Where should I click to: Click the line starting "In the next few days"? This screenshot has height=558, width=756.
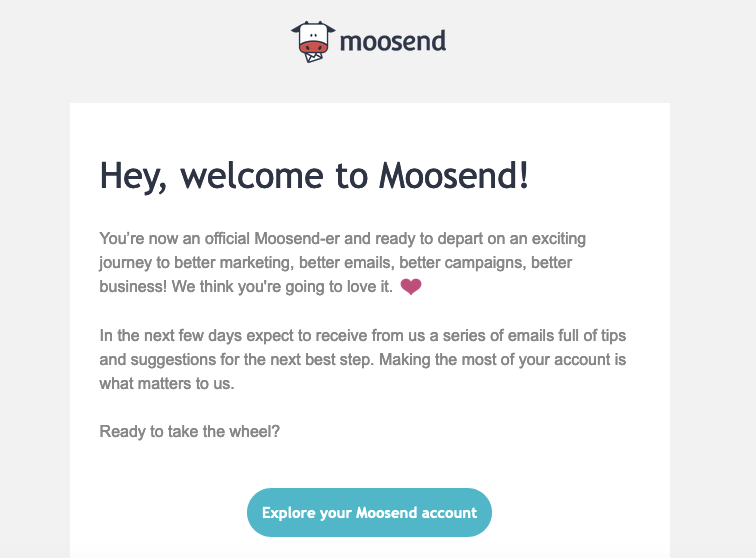click(x=362, y=335)
